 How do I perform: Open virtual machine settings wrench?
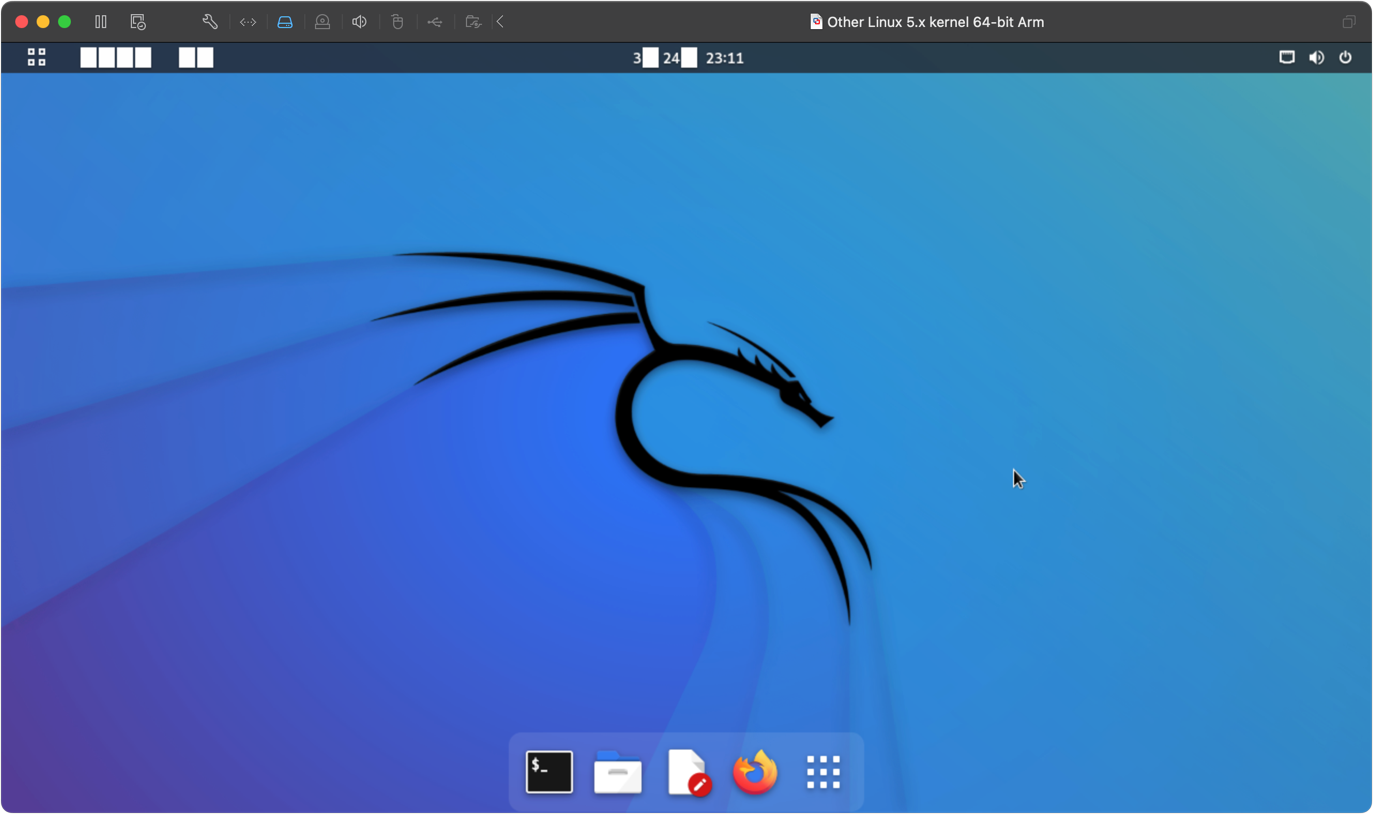tap(210, 21)
